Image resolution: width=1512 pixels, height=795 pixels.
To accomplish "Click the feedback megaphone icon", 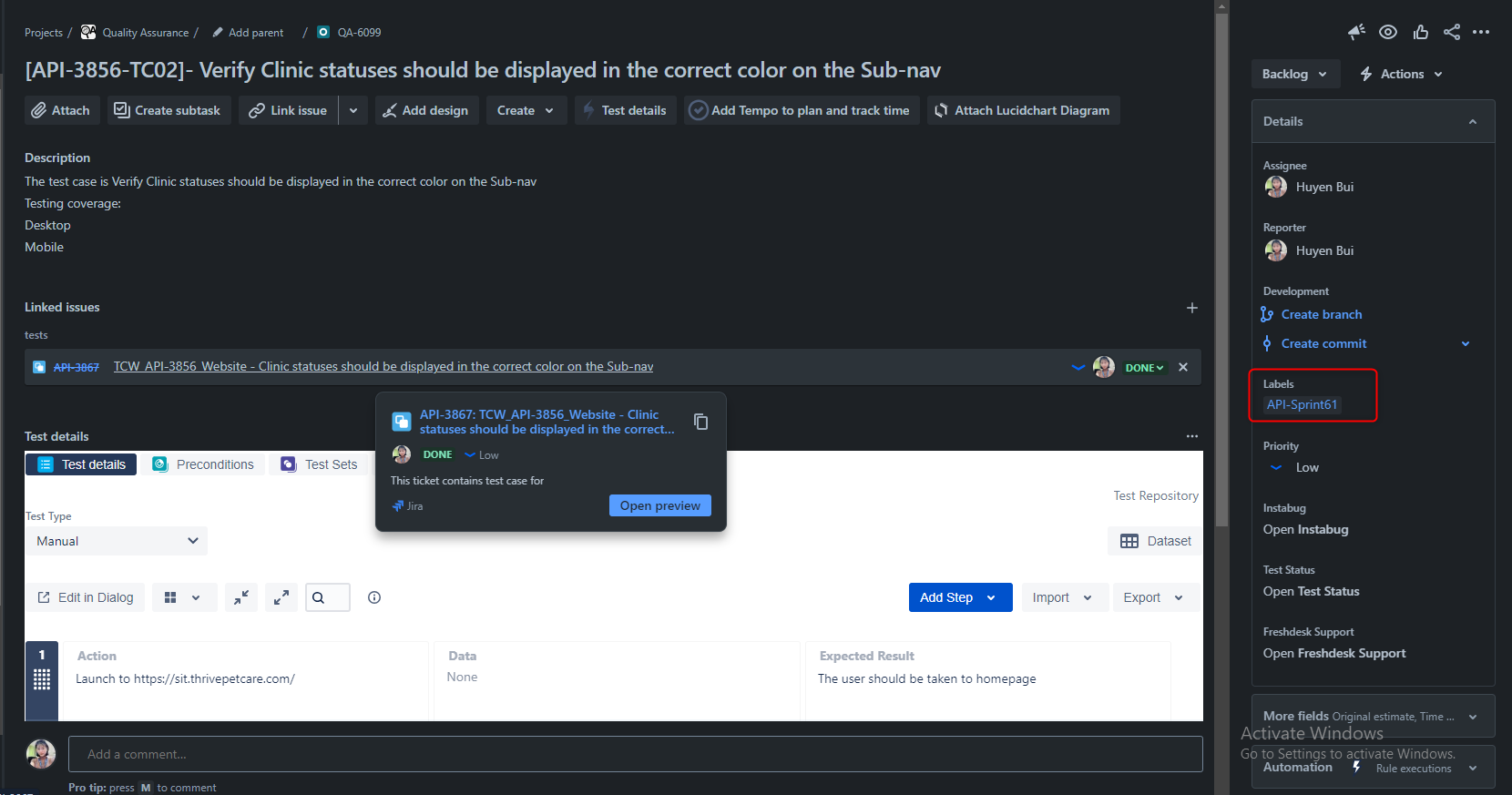I will 1356,32.
